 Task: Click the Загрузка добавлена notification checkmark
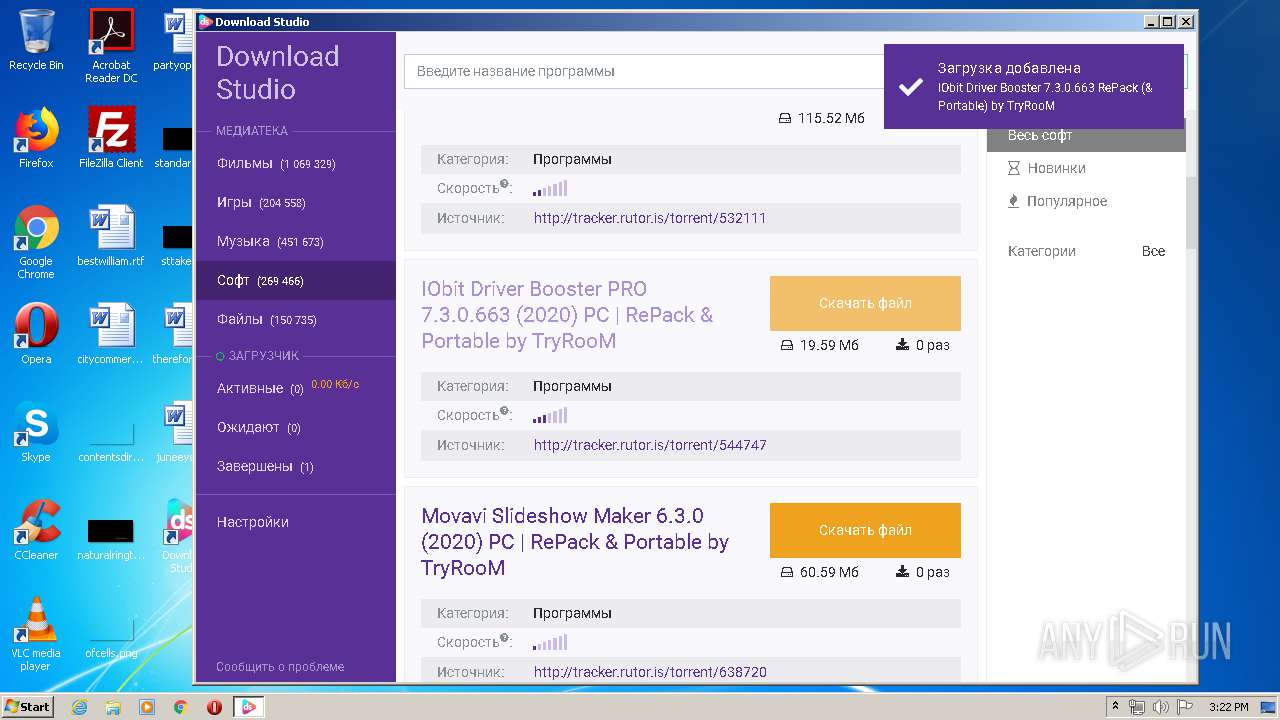[910, 87]
